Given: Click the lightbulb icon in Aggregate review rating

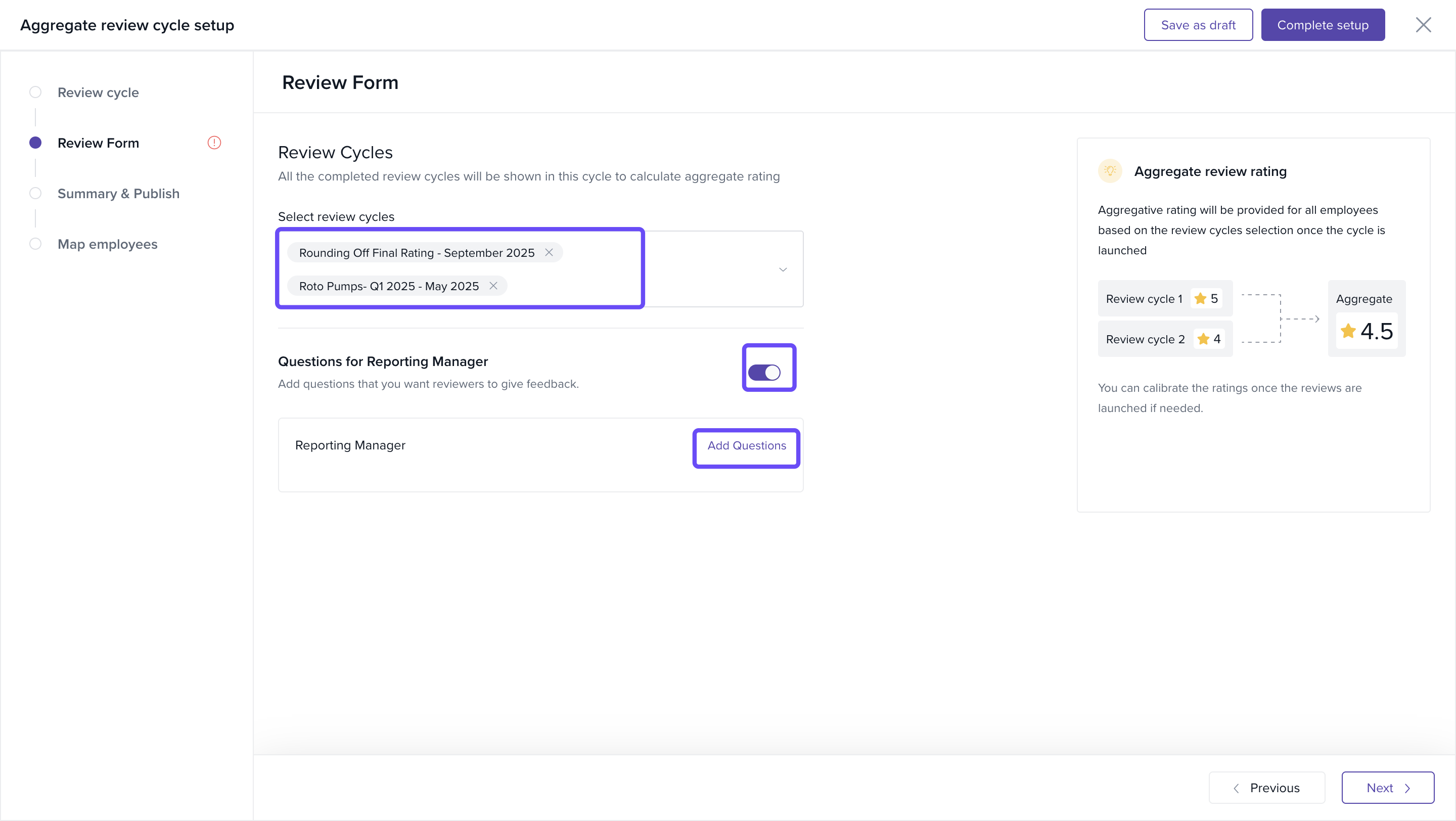Looking at the screenshot, I should (x=1110, y=171).
